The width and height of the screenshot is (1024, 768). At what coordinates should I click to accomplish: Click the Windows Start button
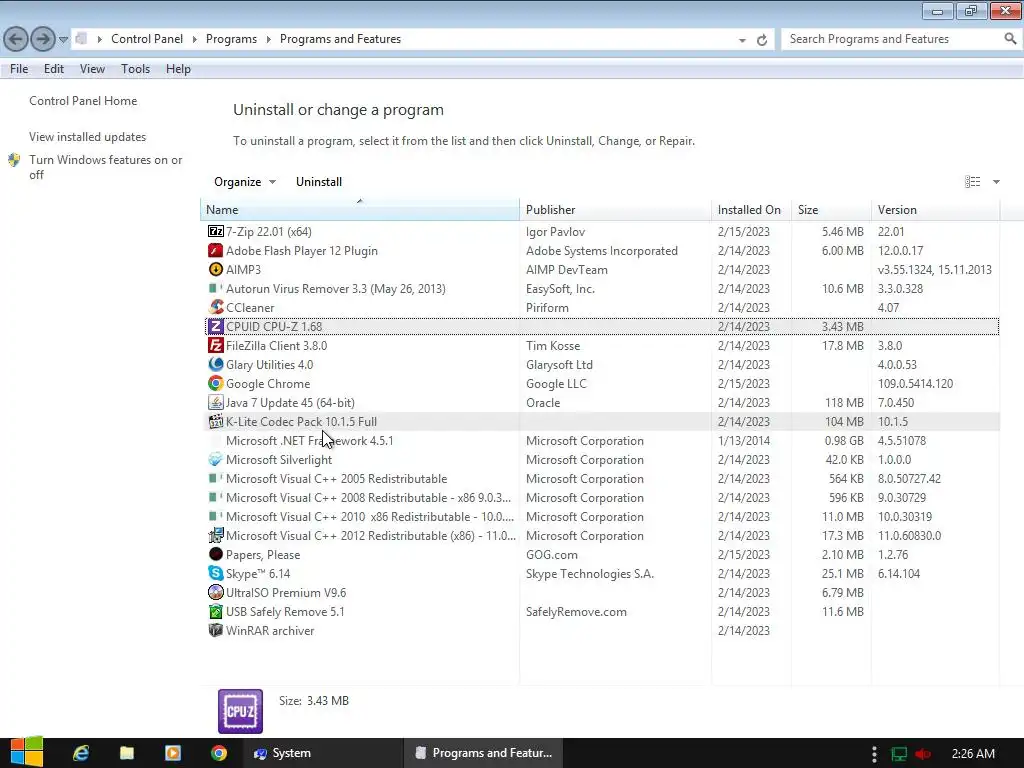point(27,752)
